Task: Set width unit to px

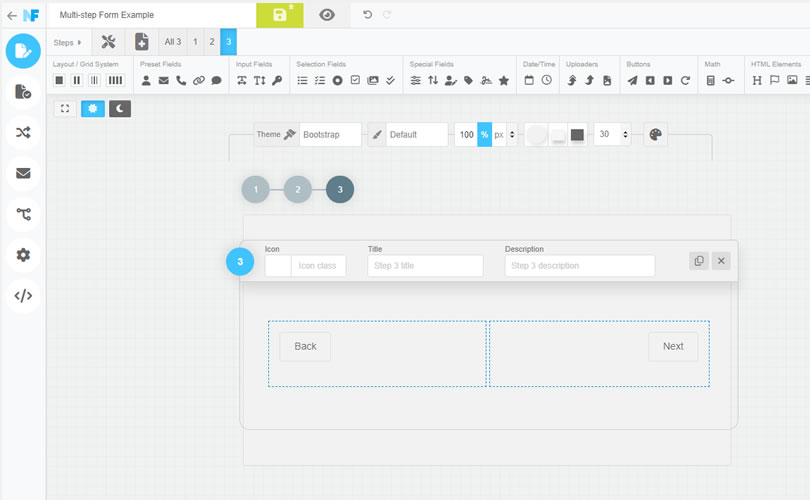Action: [499, 134]
